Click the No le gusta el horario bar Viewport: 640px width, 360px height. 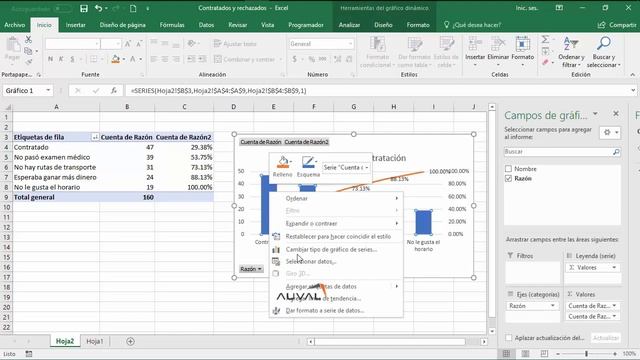pyautogui.click(x=423, y=222)
